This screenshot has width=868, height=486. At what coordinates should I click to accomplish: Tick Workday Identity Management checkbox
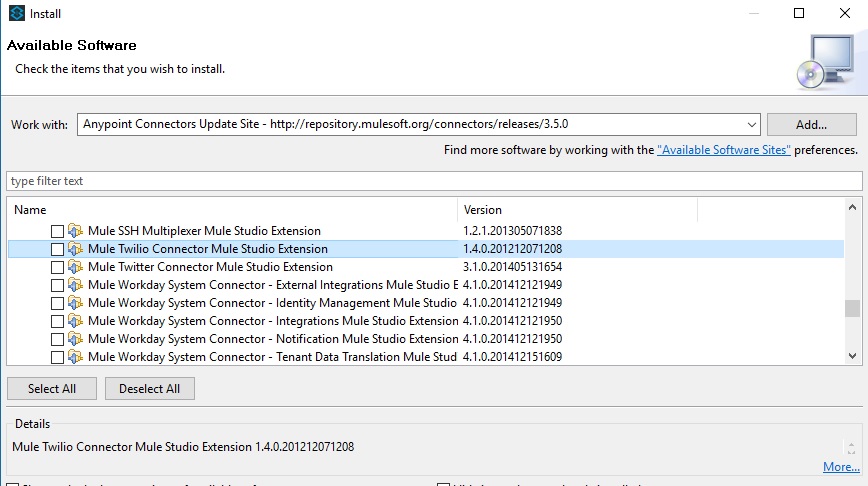(57, 303)
